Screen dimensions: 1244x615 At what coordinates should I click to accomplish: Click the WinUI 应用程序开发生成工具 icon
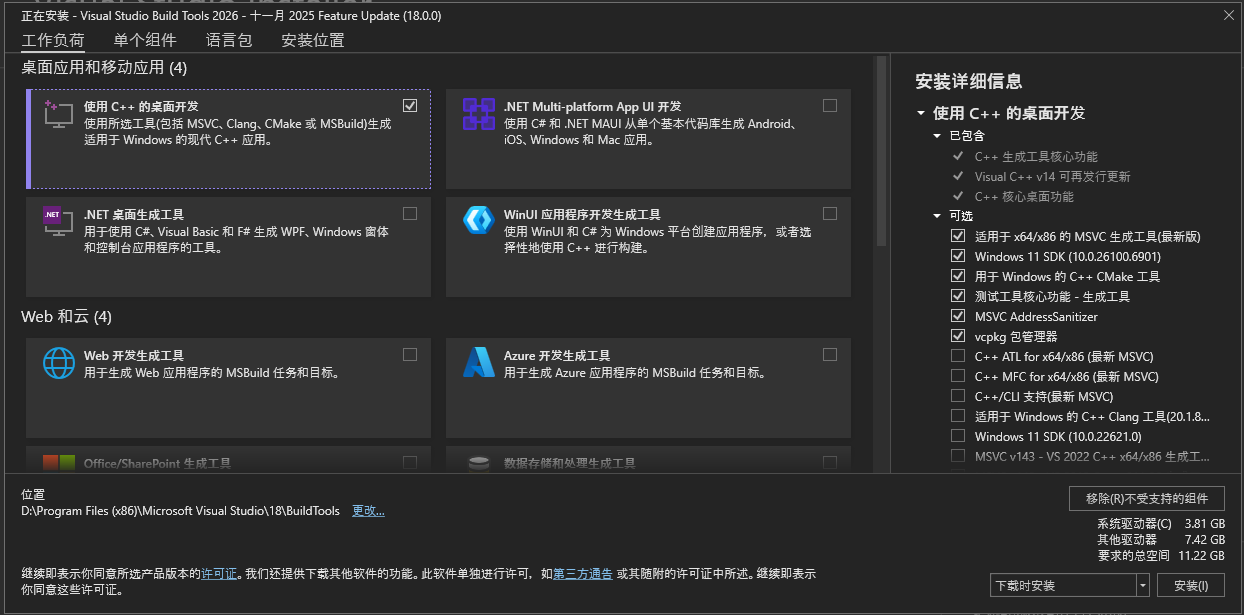click(479, 220)
